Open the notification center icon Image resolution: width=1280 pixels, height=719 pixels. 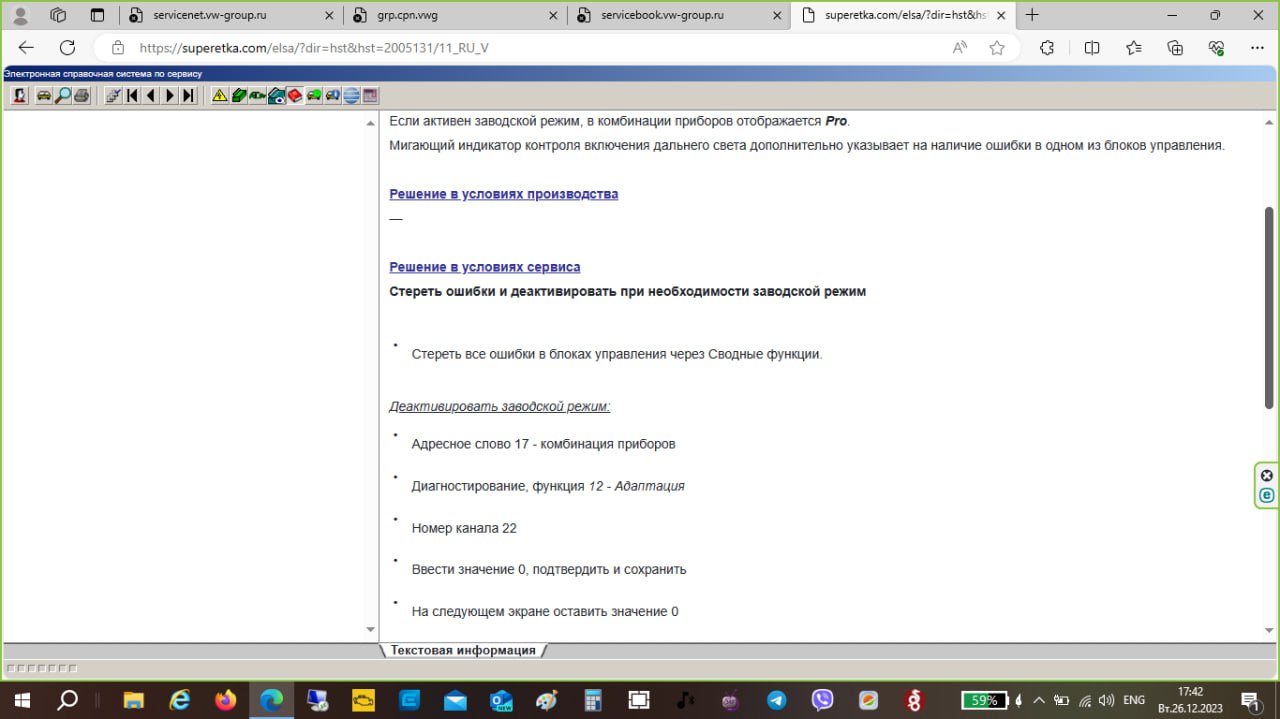click(1250, 700)
